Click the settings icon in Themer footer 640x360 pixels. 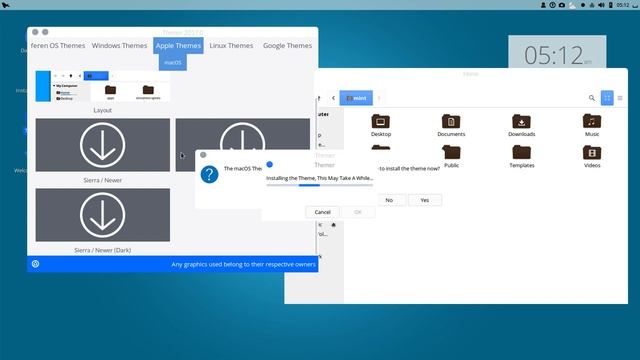click(x=36, y=264)
